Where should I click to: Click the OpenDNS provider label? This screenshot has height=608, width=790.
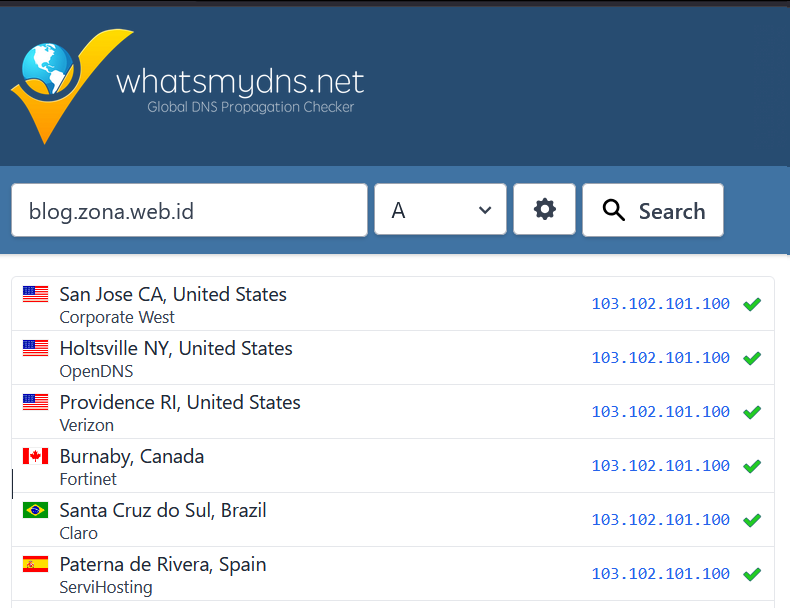click(96, 371)
